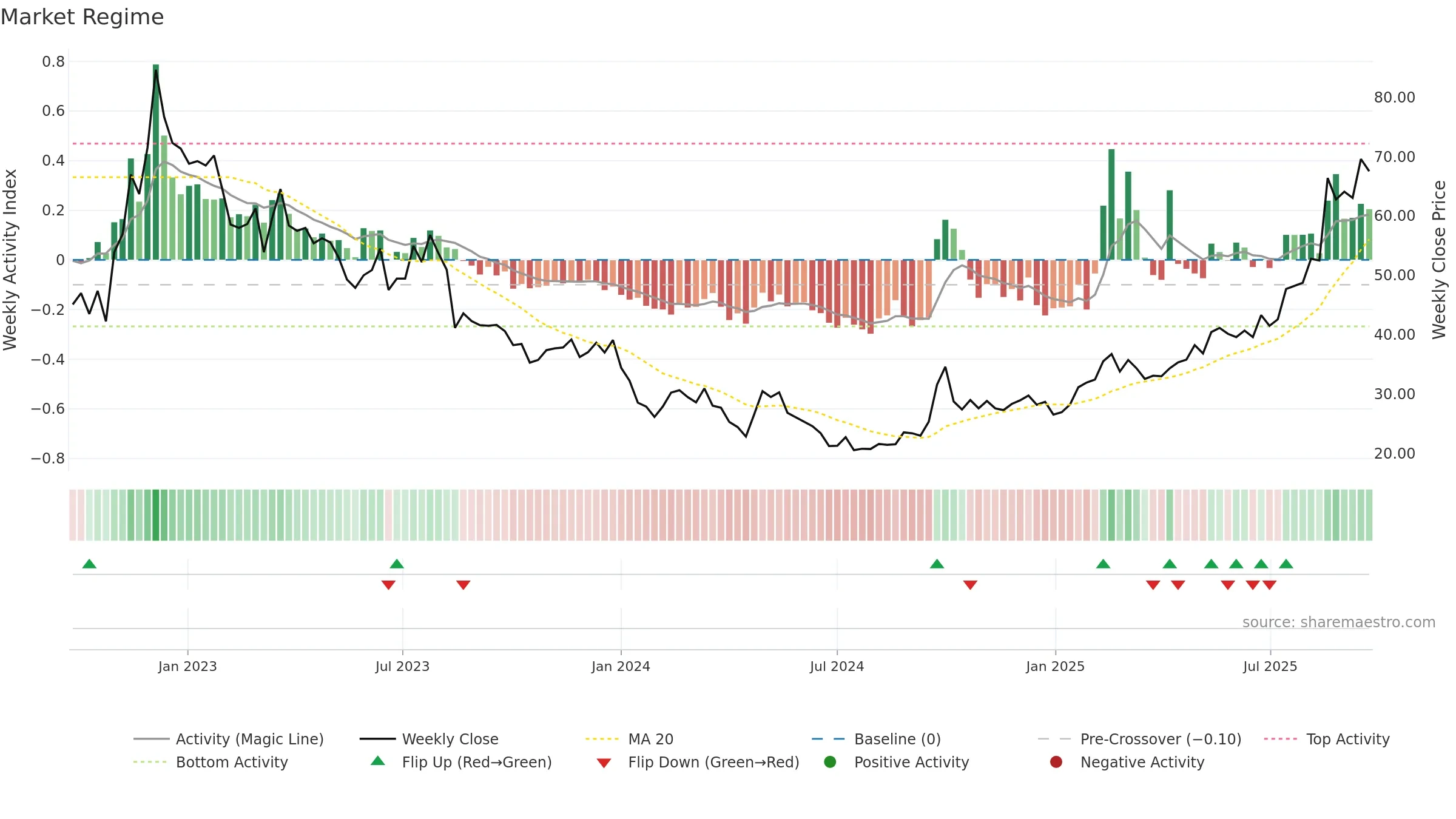Screen dimensions: 1456x819
Task: Toggle the Positive Activity legend item
Action: tap(897, 762)
